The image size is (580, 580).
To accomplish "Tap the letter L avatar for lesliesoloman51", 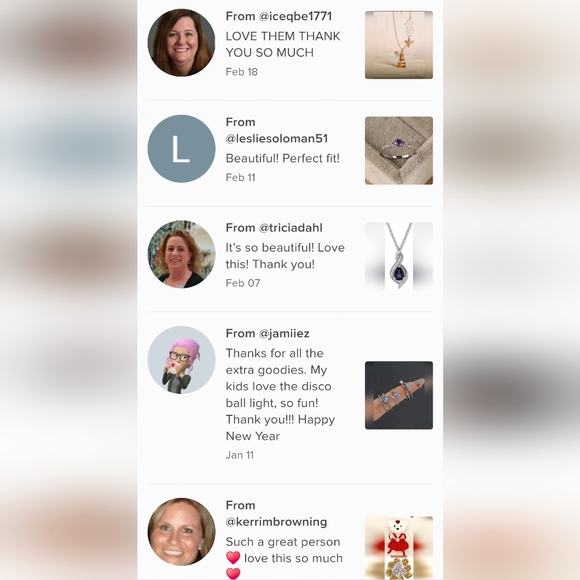I will pyautogui.click(x=181, y=149).
